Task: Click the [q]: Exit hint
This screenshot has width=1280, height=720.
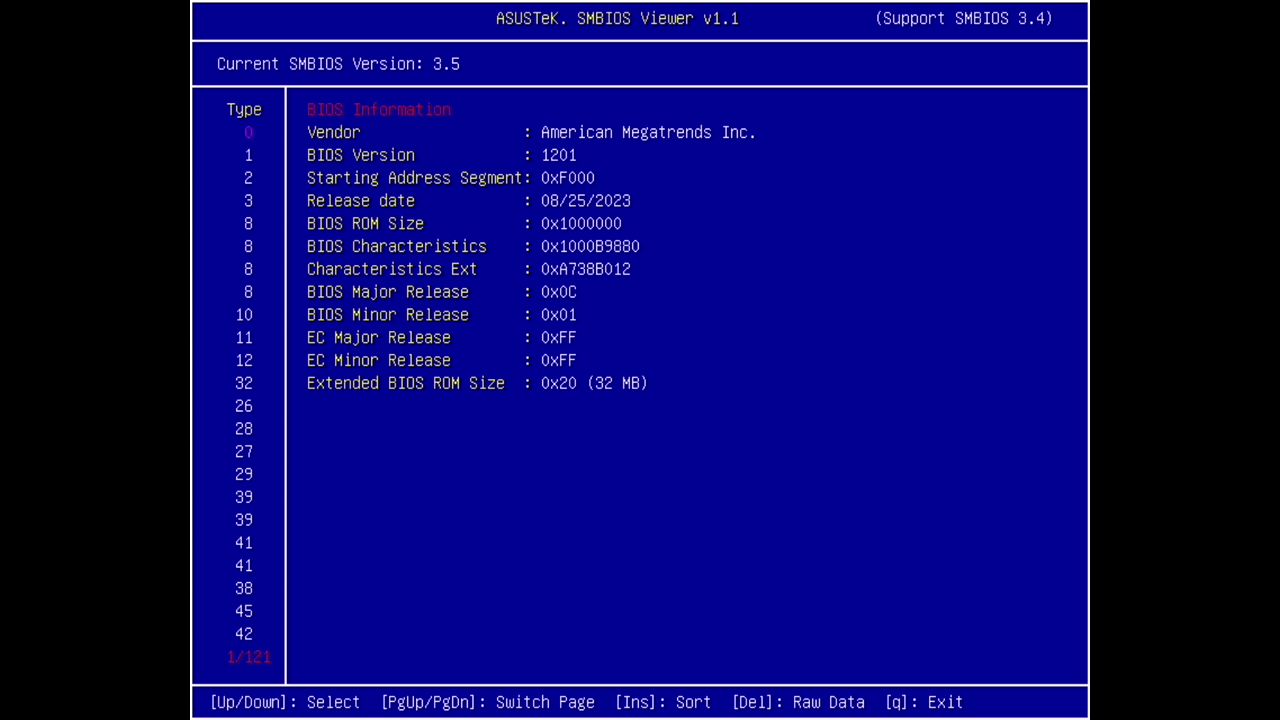Action: point(924,702)
